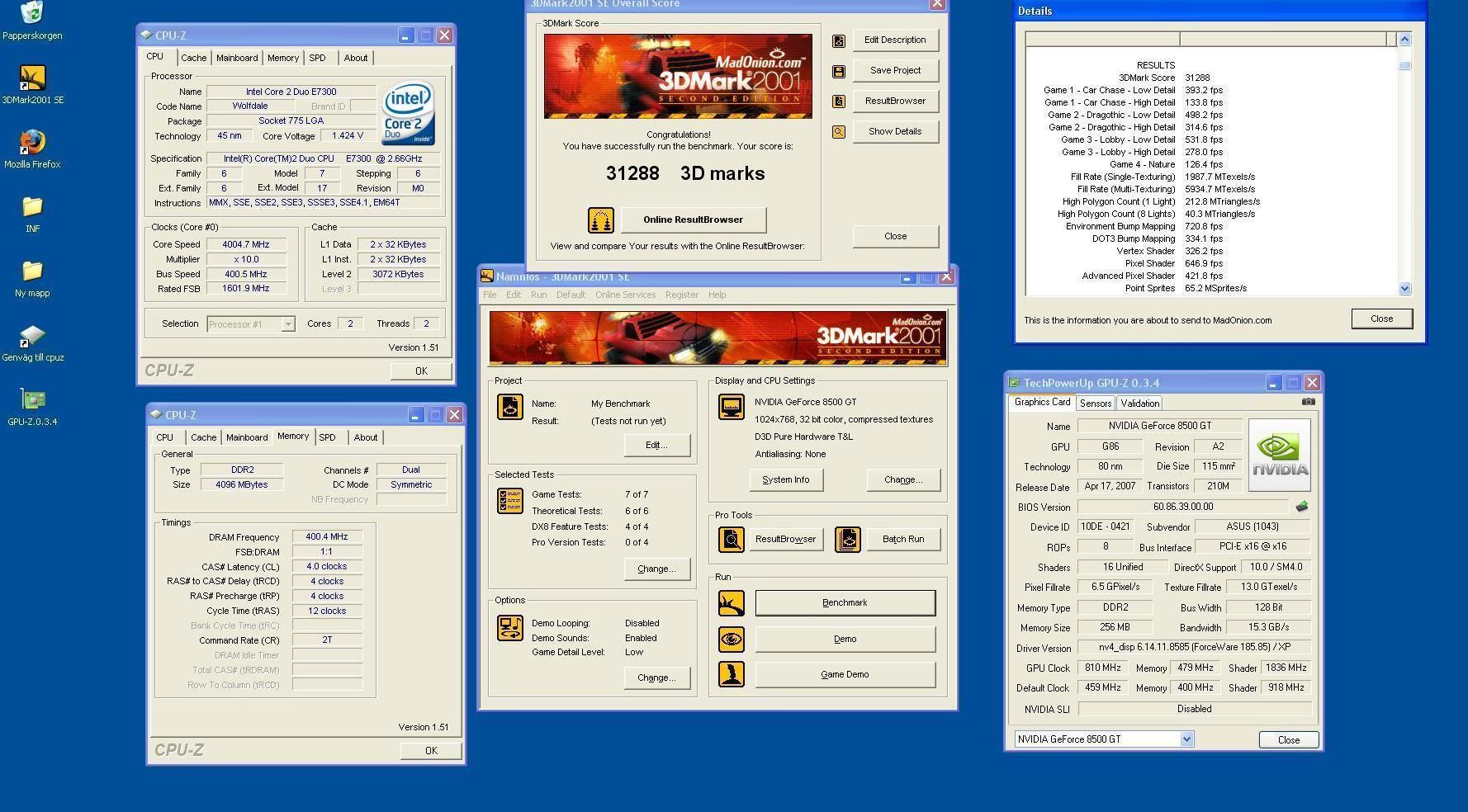Click the Save Project floppy icon
This screenshot has width=1468, height=812.
click(839, 72)
